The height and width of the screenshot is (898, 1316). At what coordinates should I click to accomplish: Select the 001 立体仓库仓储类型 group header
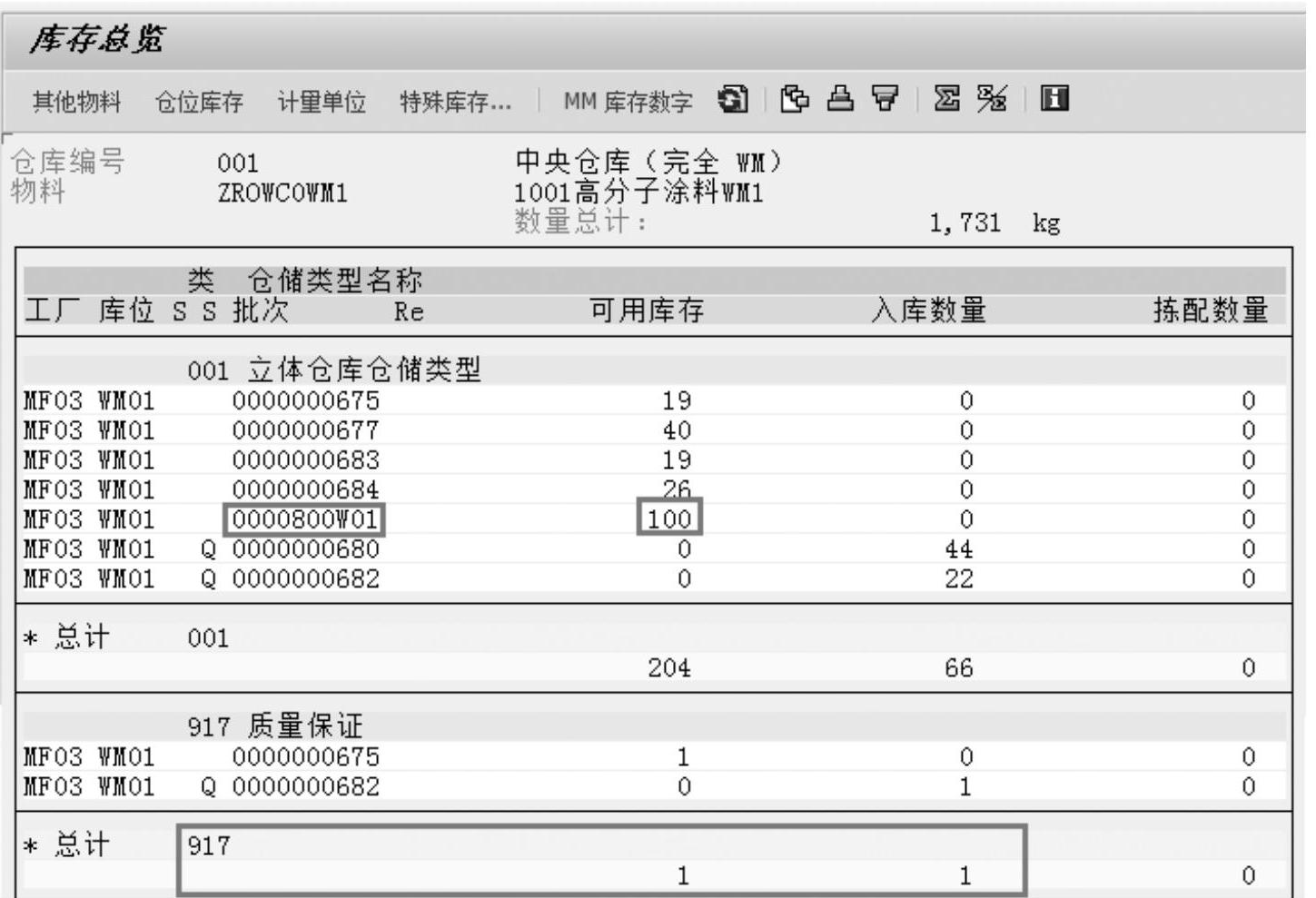(x=334, y=370)
